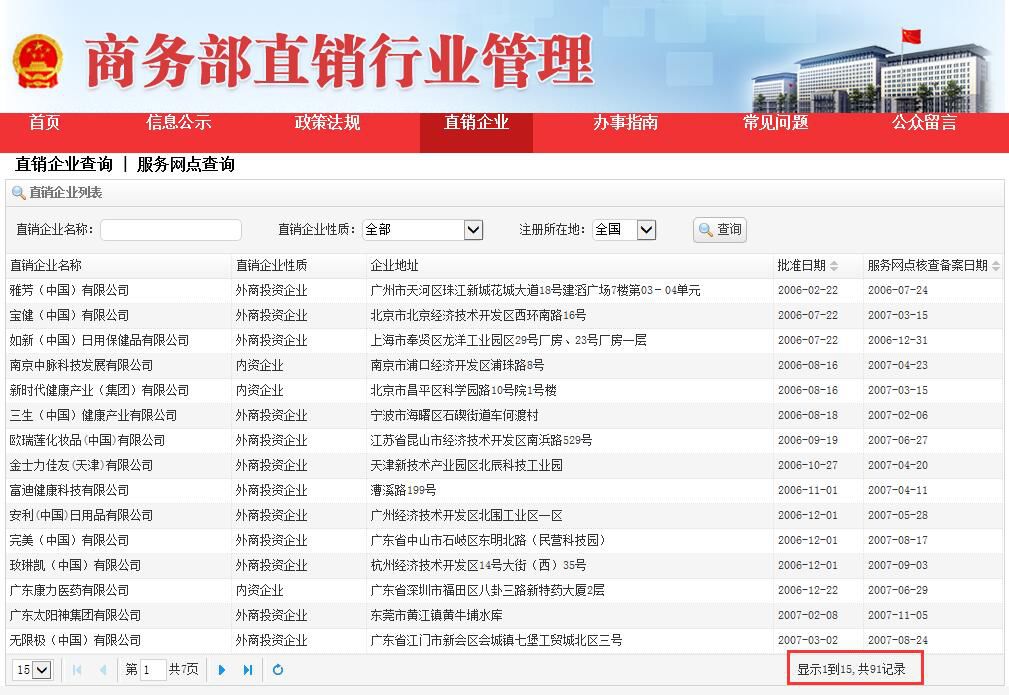Go to the next page of results
The width and height of the screenshot is (1009, 695).
point(221,671)
